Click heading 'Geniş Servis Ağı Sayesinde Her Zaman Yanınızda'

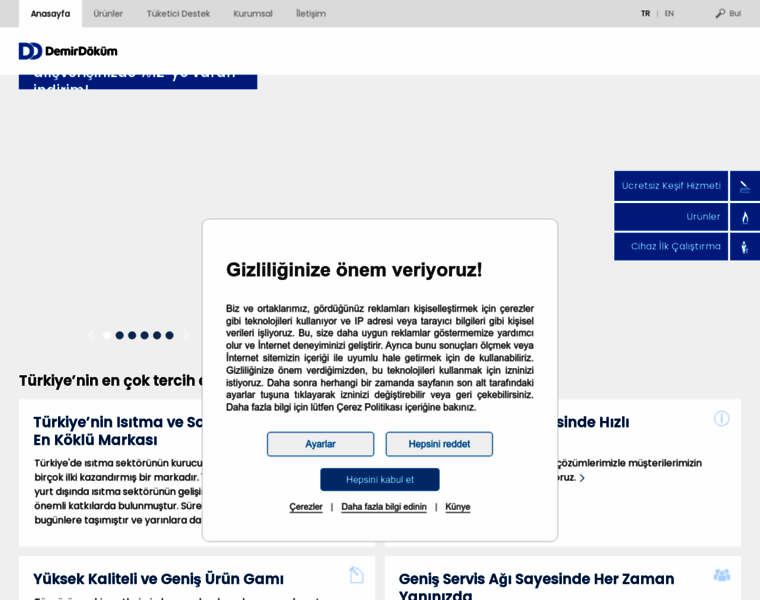pyautogui.click(x=536, y=585)
